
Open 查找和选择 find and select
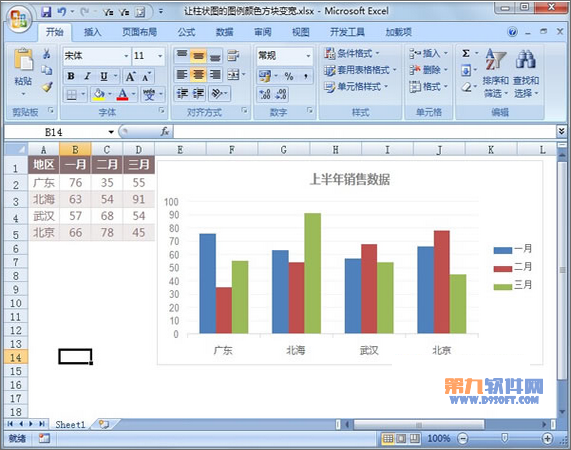(526, 74)
